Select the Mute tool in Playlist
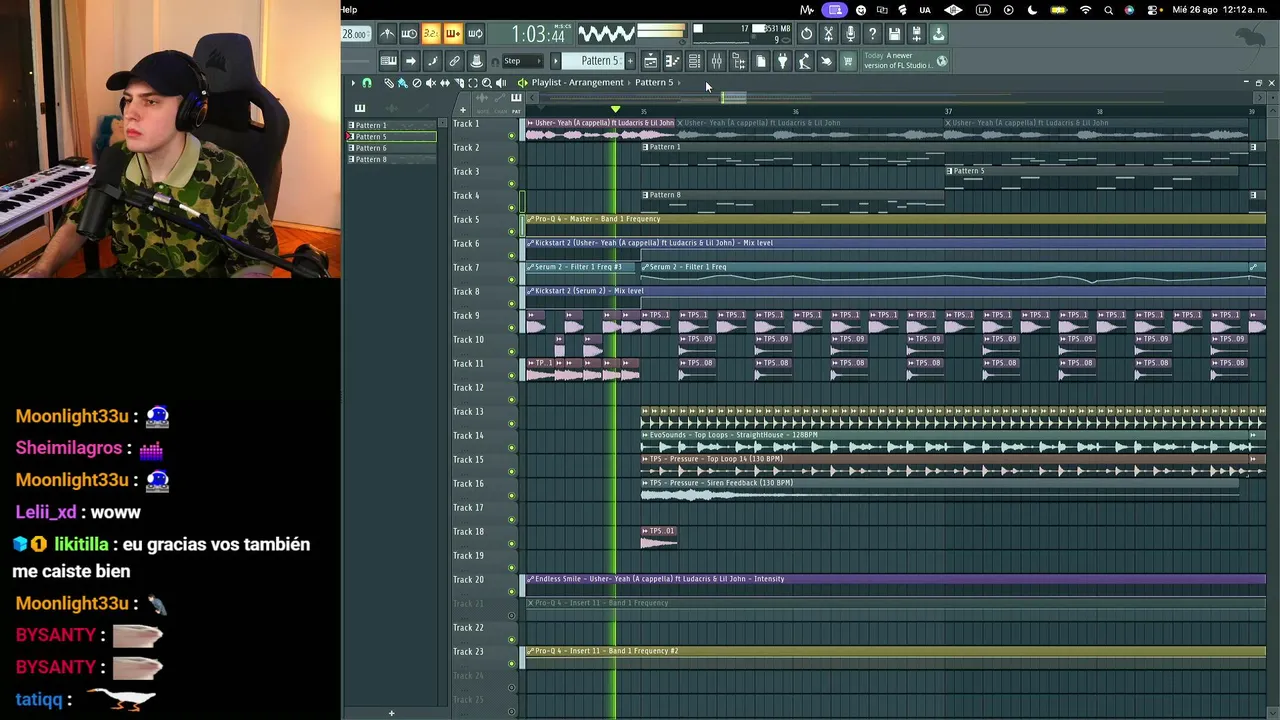The width and height of the screenshot is (1280, 720). coord(431,83)
